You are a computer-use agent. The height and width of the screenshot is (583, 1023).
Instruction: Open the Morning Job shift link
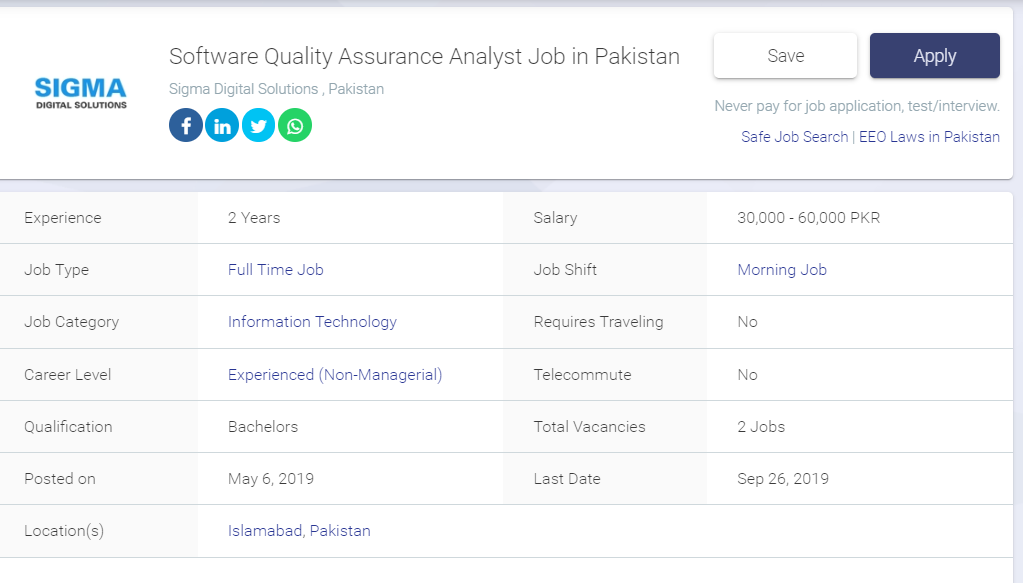[x=782, y=270]
